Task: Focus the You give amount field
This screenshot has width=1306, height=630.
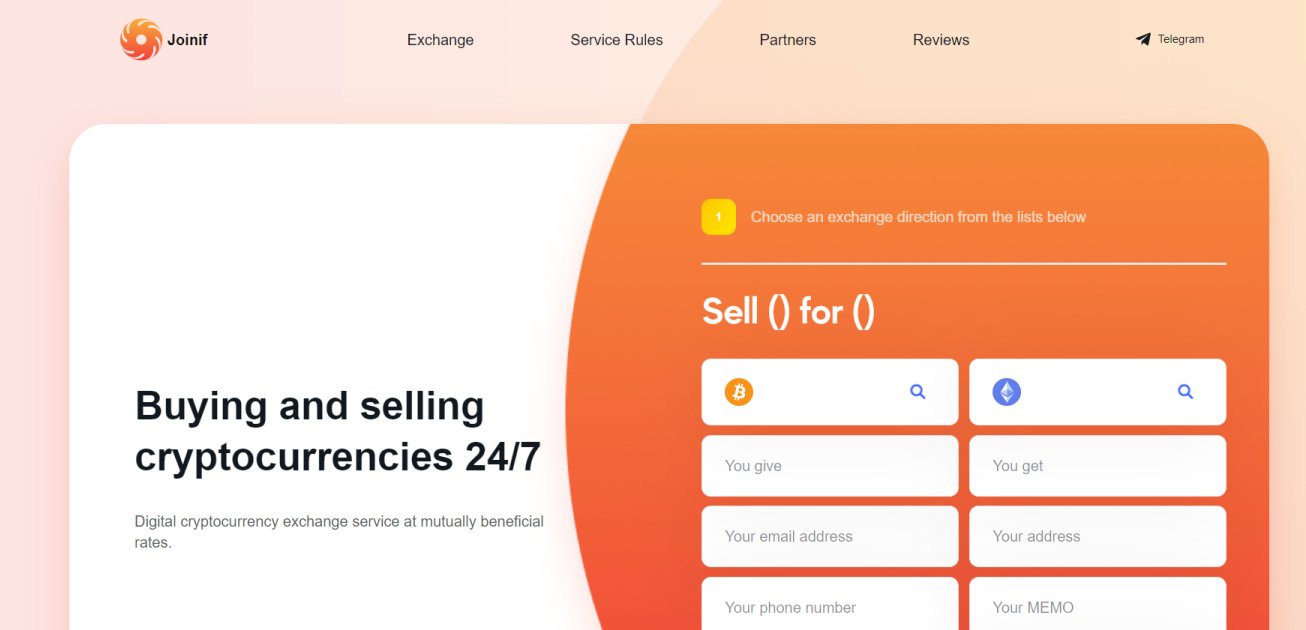Action: tap(829, 466)
